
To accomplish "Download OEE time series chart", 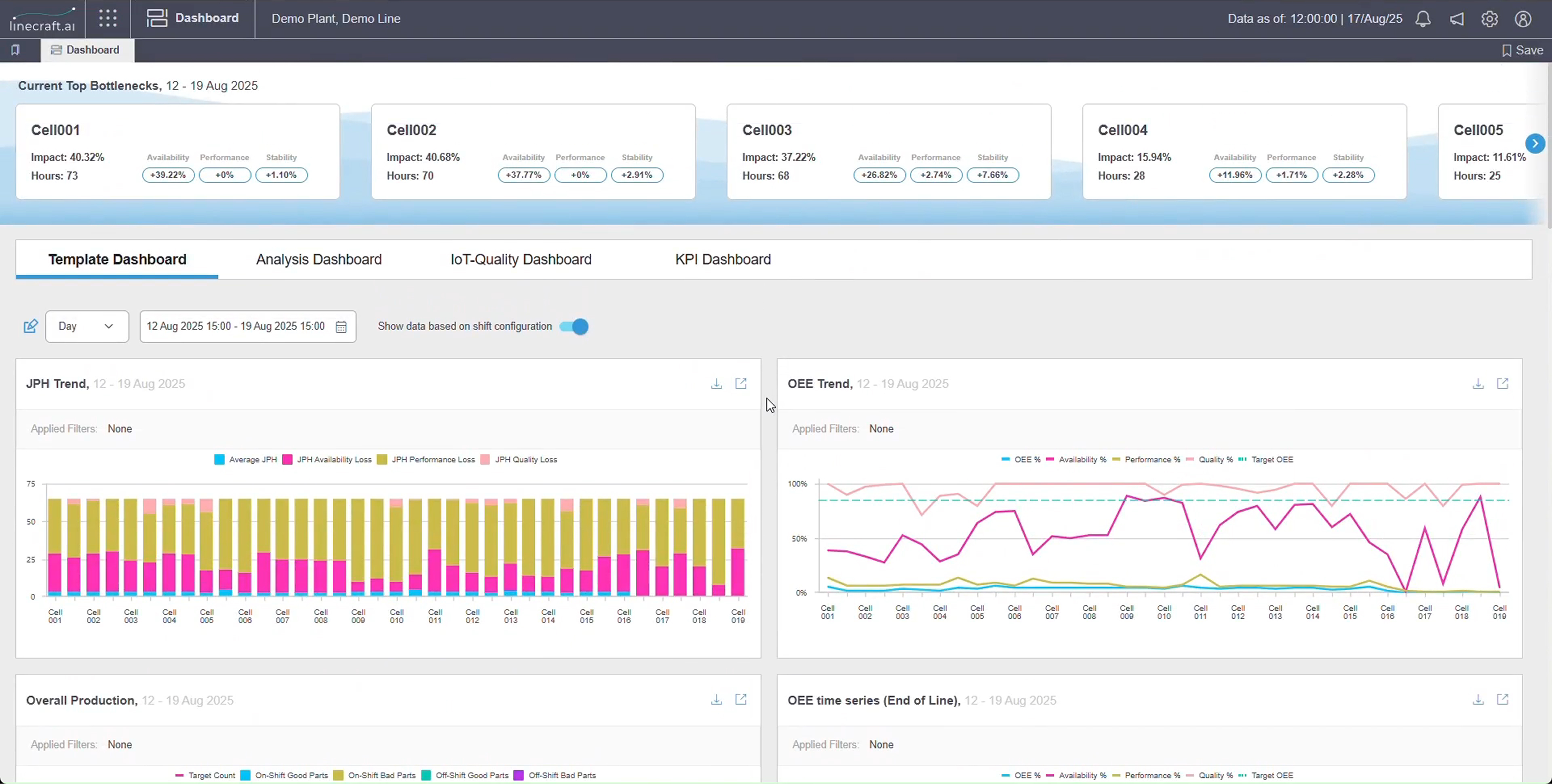I will click(x=1478, y=700).
